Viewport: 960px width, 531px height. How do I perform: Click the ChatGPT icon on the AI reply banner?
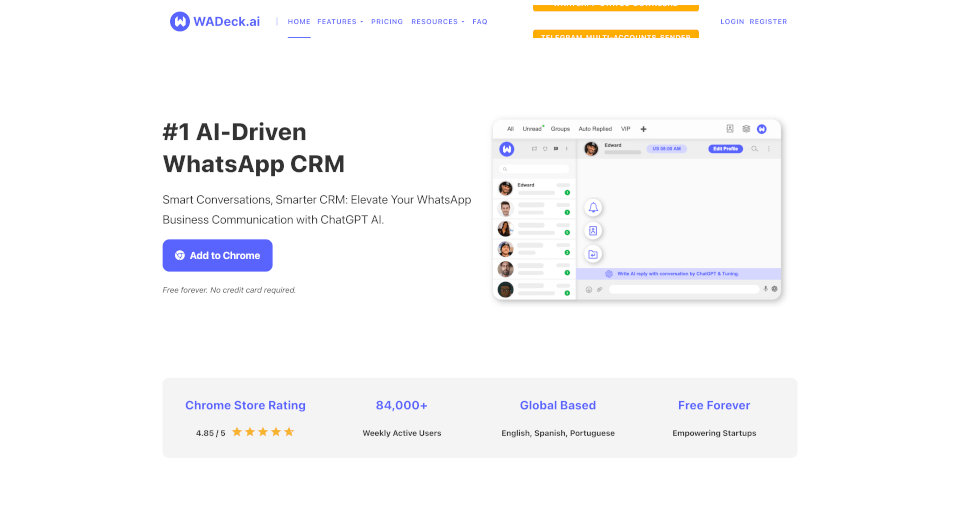point(609,274)
